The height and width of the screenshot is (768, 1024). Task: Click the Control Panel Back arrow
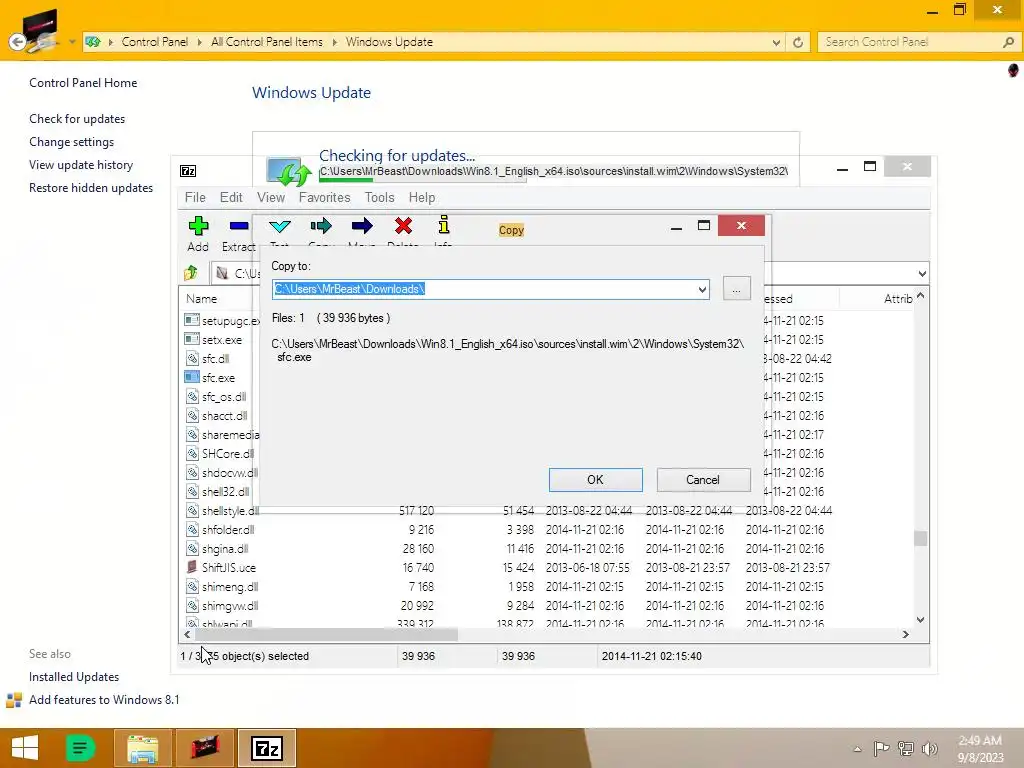[18, 42]
